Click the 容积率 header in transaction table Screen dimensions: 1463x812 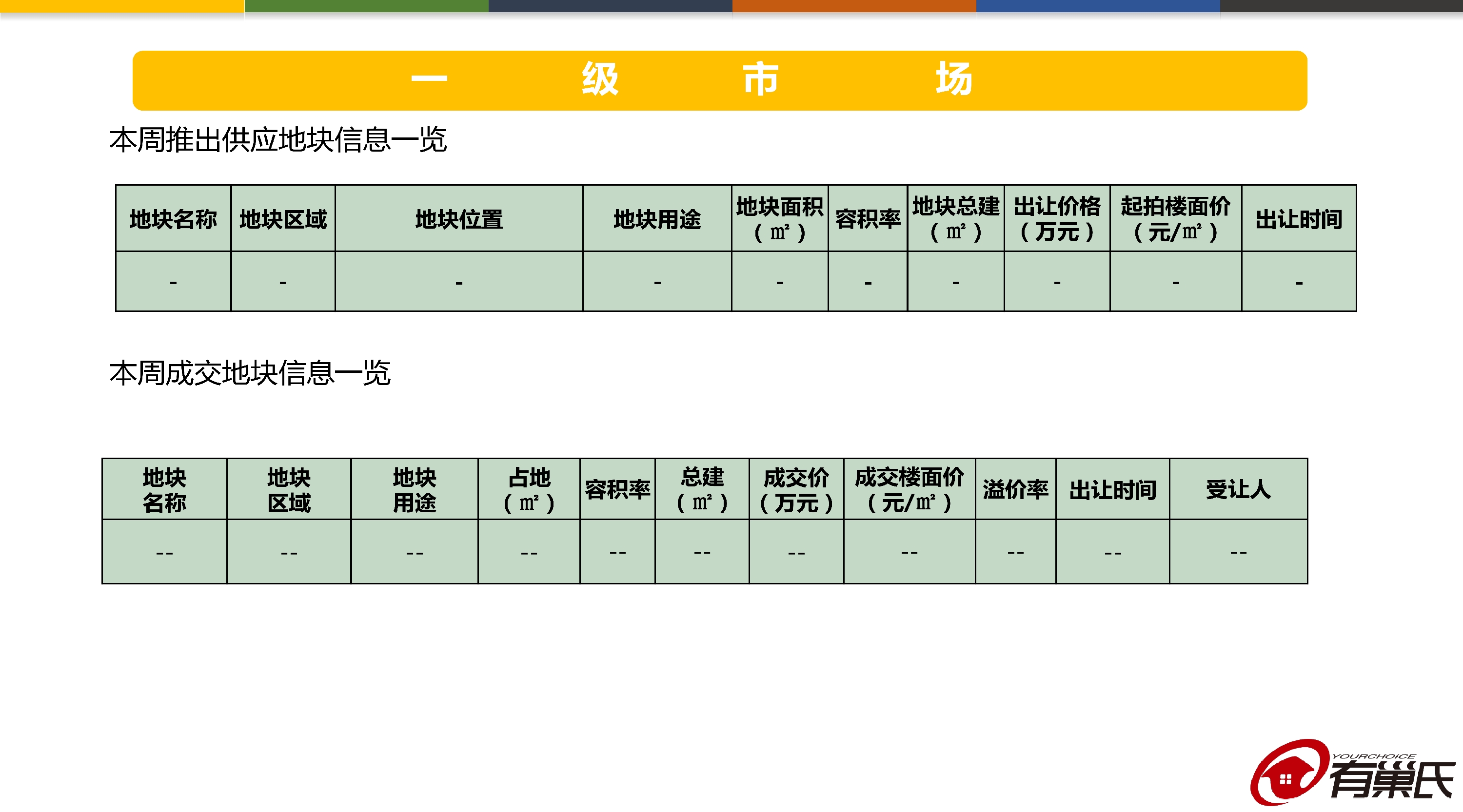pos(617,489)
